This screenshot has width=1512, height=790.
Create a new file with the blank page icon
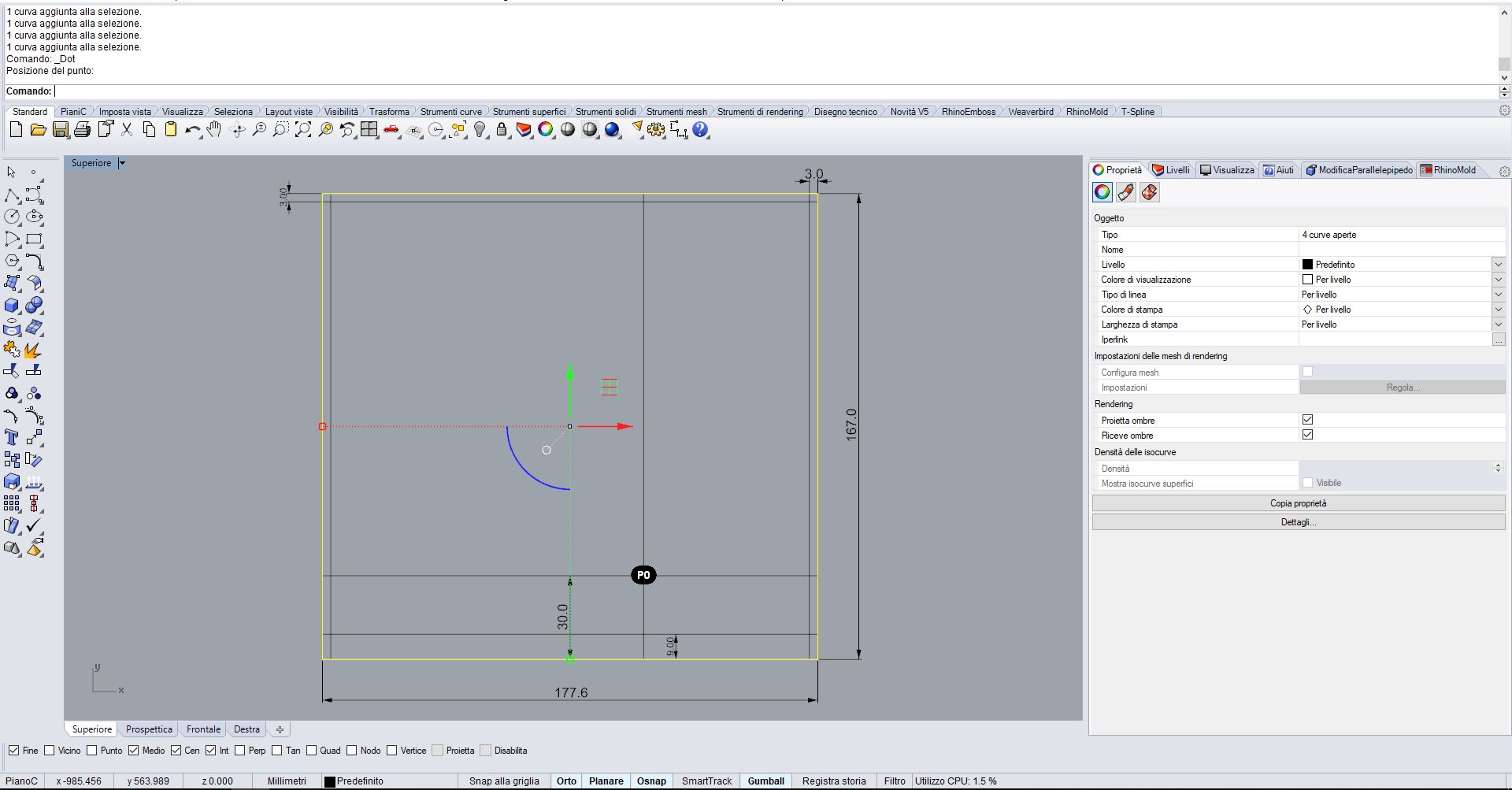pos(16,130)
